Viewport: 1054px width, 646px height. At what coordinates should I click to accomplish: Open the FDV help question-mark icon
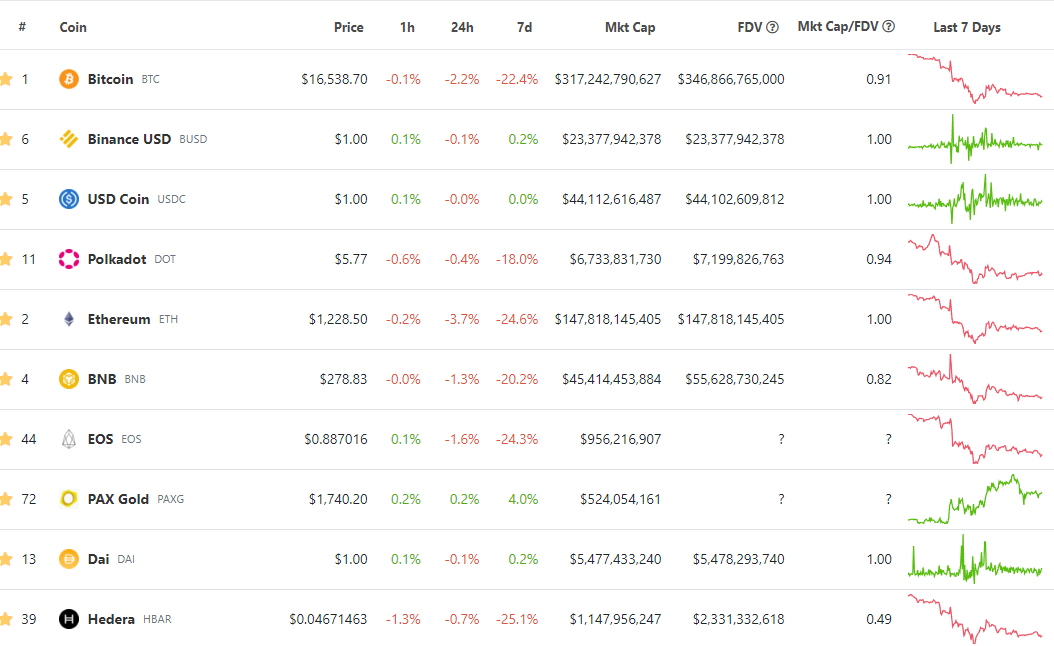pyautogui.click(x=772, y=27)
